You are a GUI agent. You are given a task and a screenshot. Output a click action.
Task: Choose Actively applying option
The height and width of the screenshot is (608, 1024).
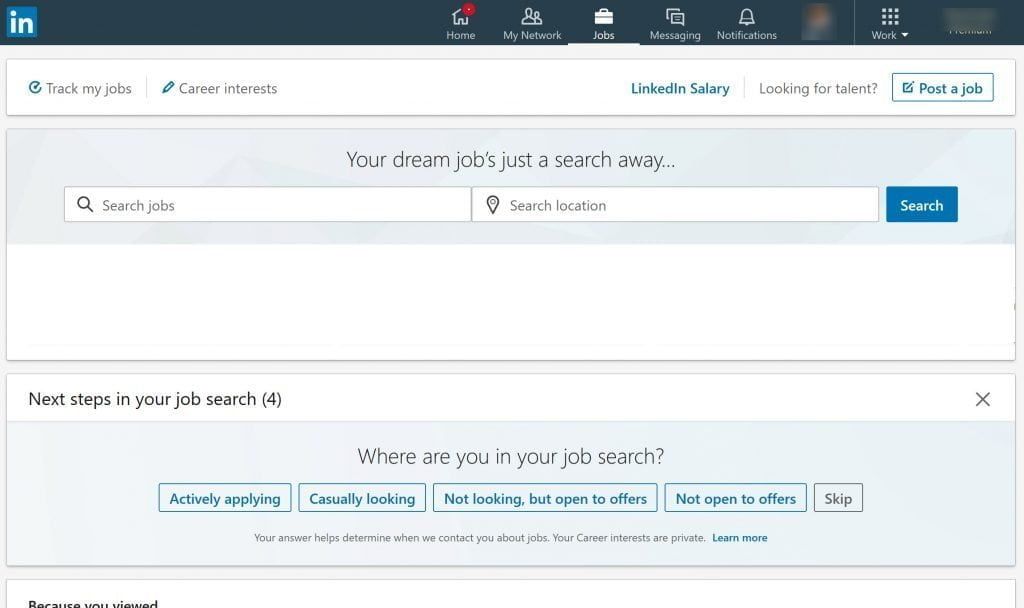(225, 498)
